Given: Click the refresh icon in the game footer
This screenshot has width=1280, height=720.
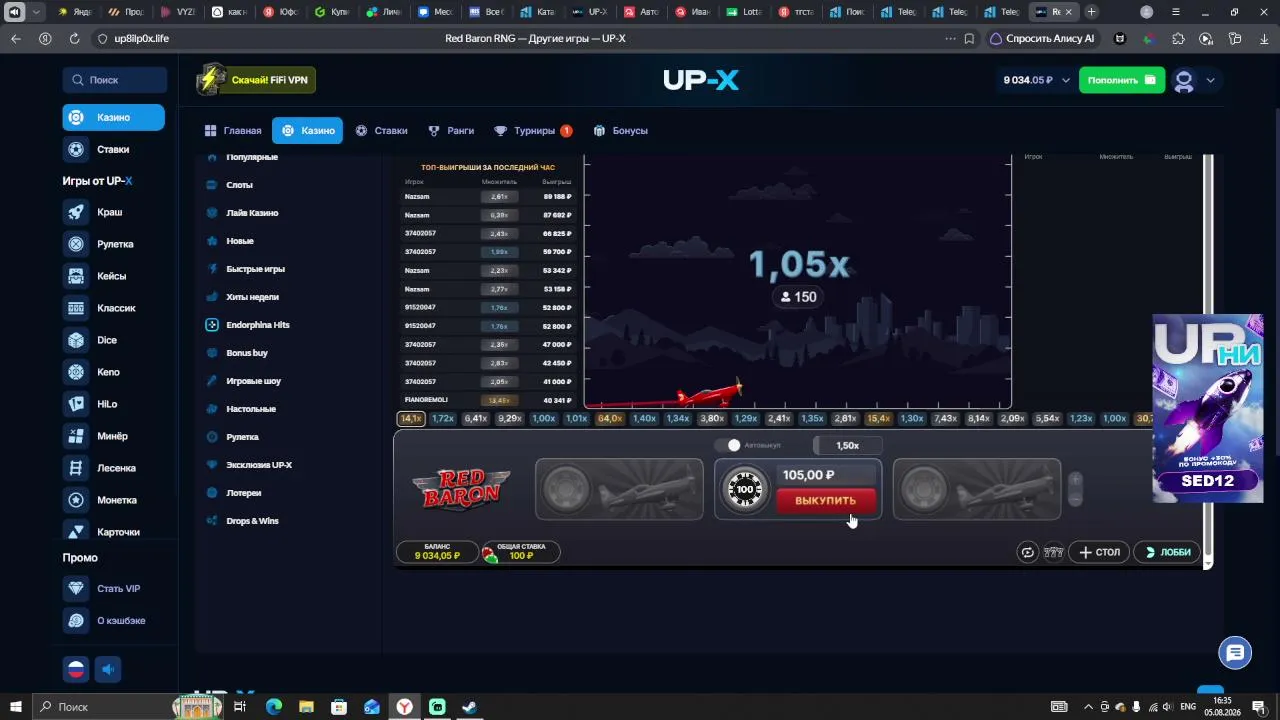Looking at the screenshot, I should tap(1027, 552).
